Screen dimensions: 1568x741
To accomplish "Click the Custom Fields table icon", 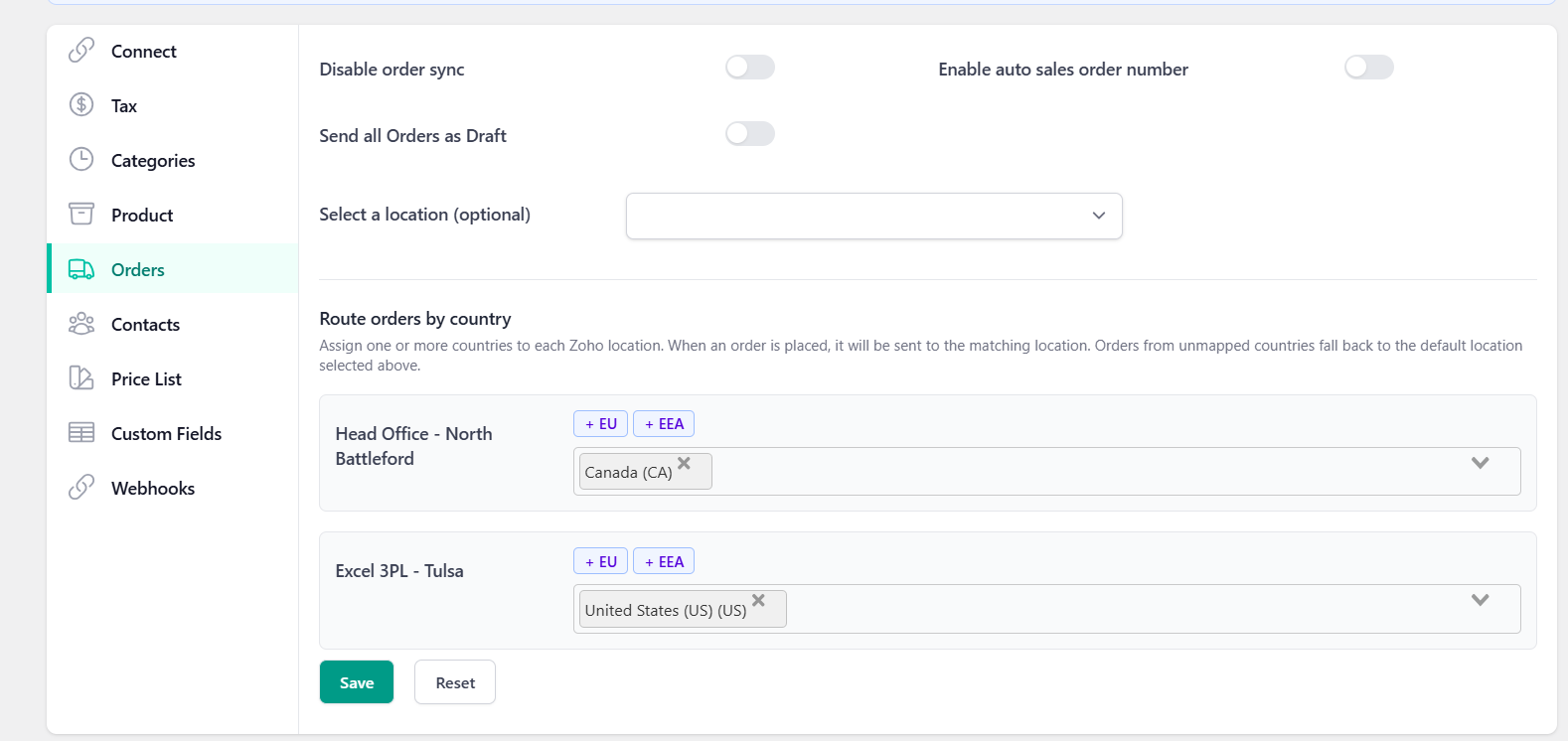I will [x=81, y=433].
